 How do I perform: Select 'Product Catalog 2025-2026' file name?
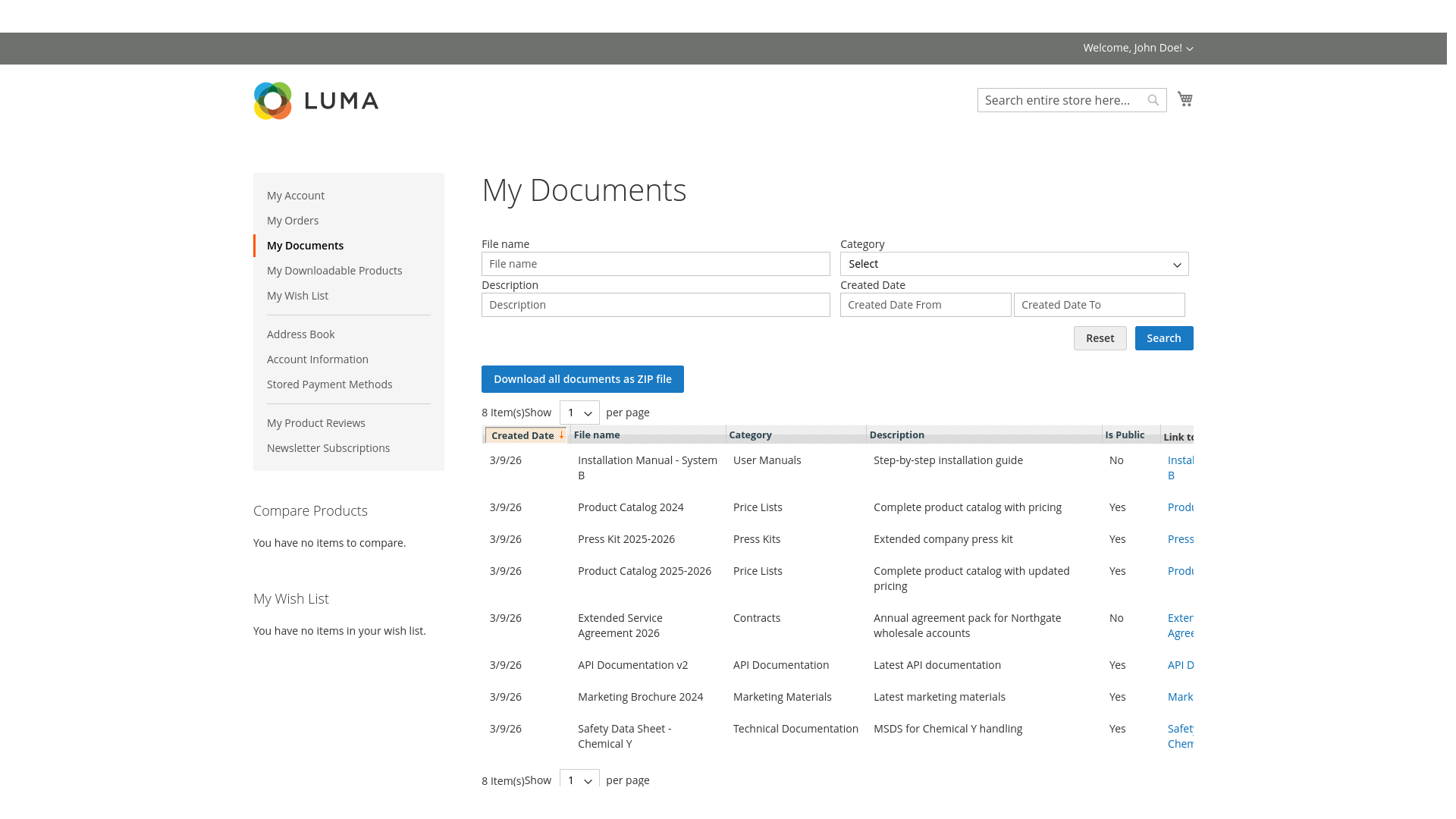click(x=645, y=571)
